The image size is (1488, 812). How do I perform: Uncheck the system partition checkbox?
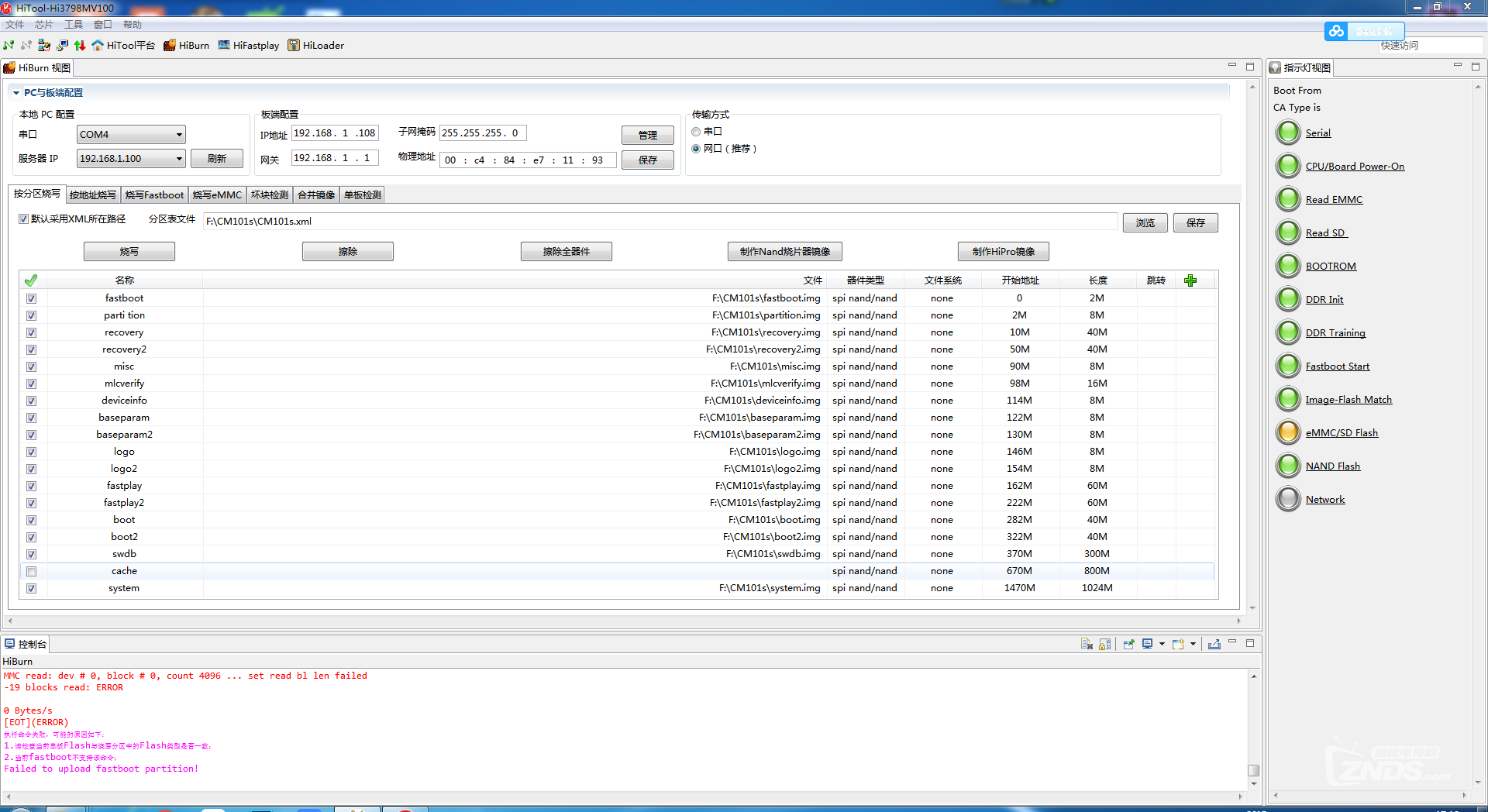pyautogui.click(x=31, y=588)
